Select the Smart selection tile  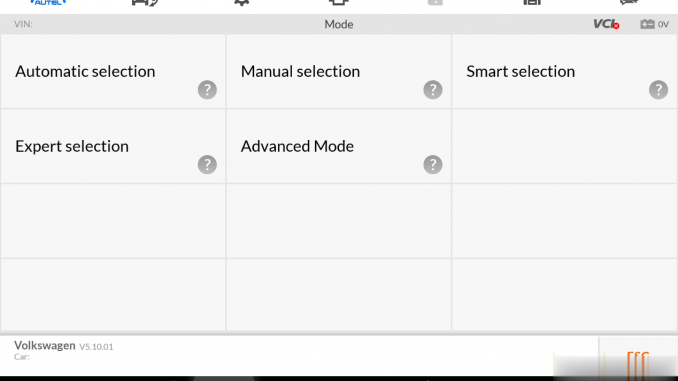coord(564,72)
